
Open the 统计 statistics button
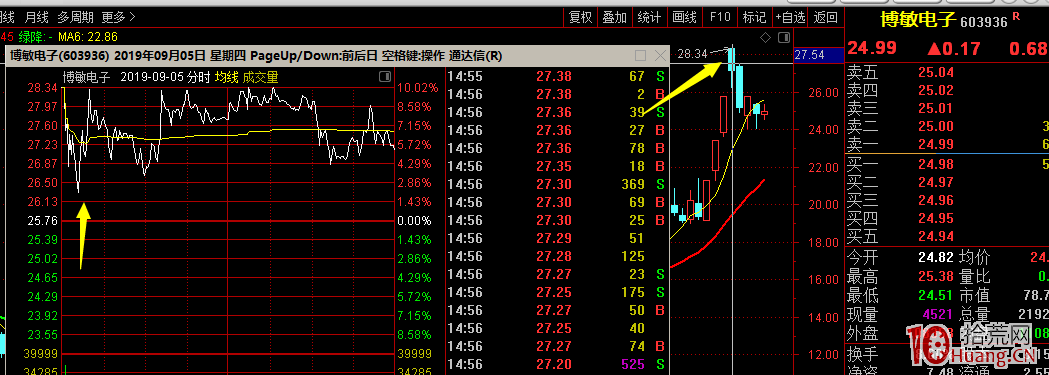pyautogui.click(x=649, y=17)
